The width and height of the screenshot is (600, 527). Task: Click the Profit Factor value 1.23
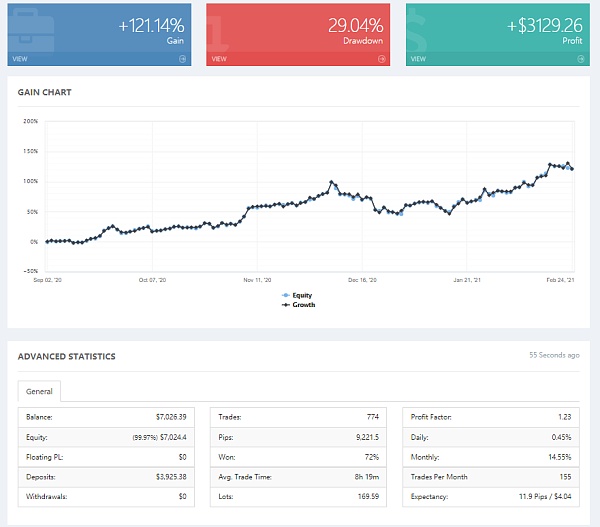coord(564,417)
